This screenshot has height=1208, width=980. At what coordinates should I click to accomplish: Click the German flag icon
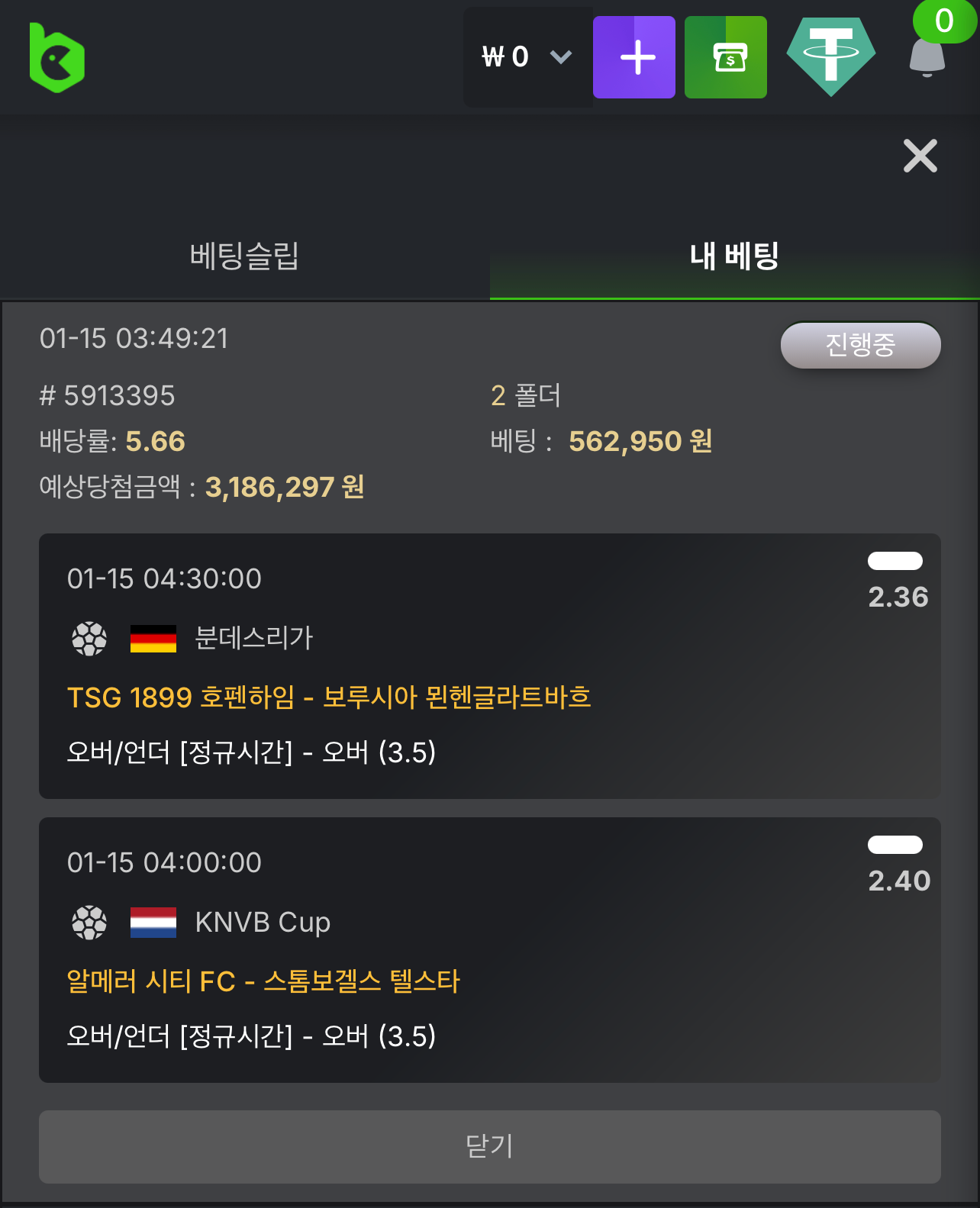coord(153,639)
